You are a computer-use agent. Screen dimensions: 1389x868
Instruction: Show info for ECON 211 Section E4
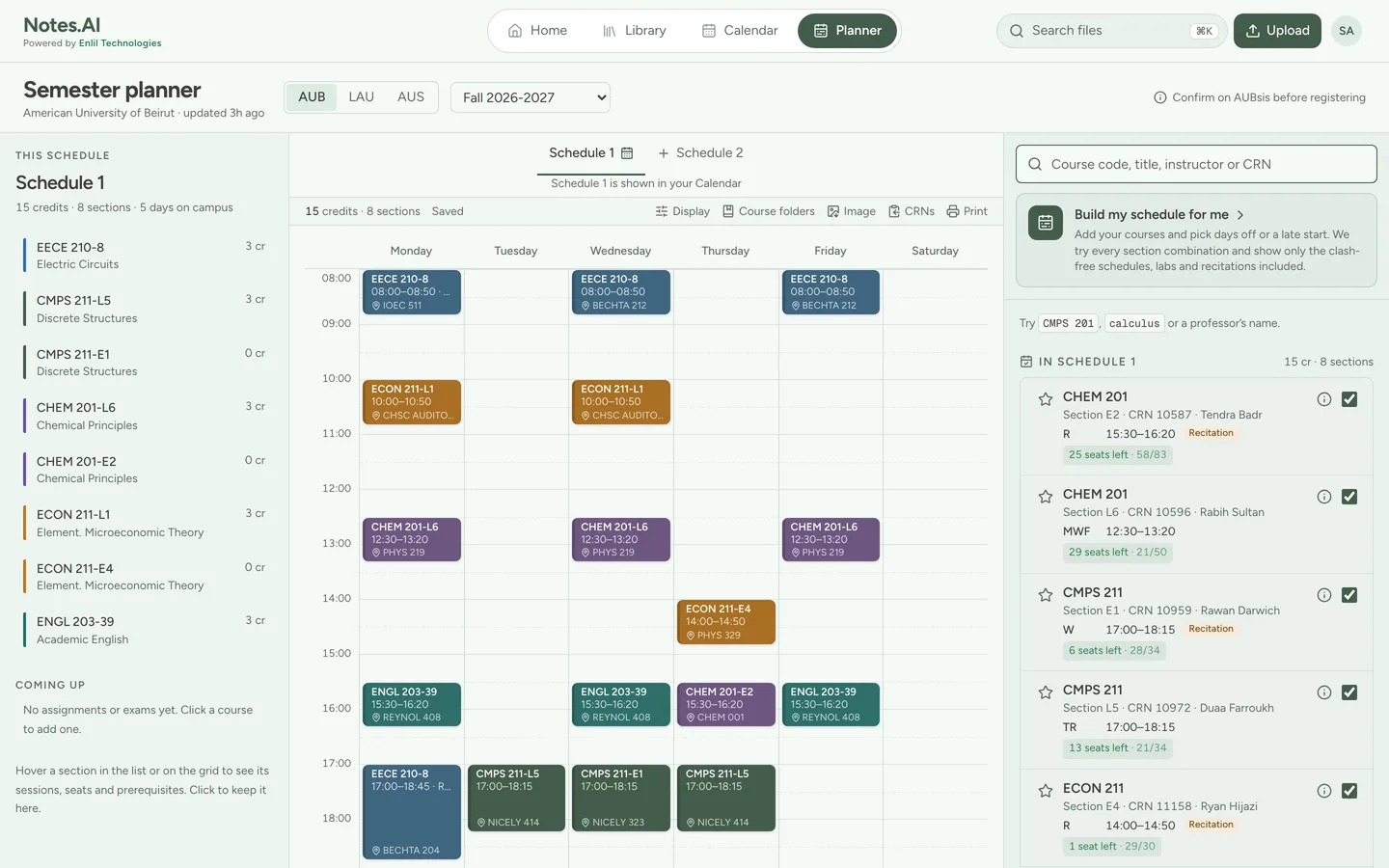[x=1324, y=791]
